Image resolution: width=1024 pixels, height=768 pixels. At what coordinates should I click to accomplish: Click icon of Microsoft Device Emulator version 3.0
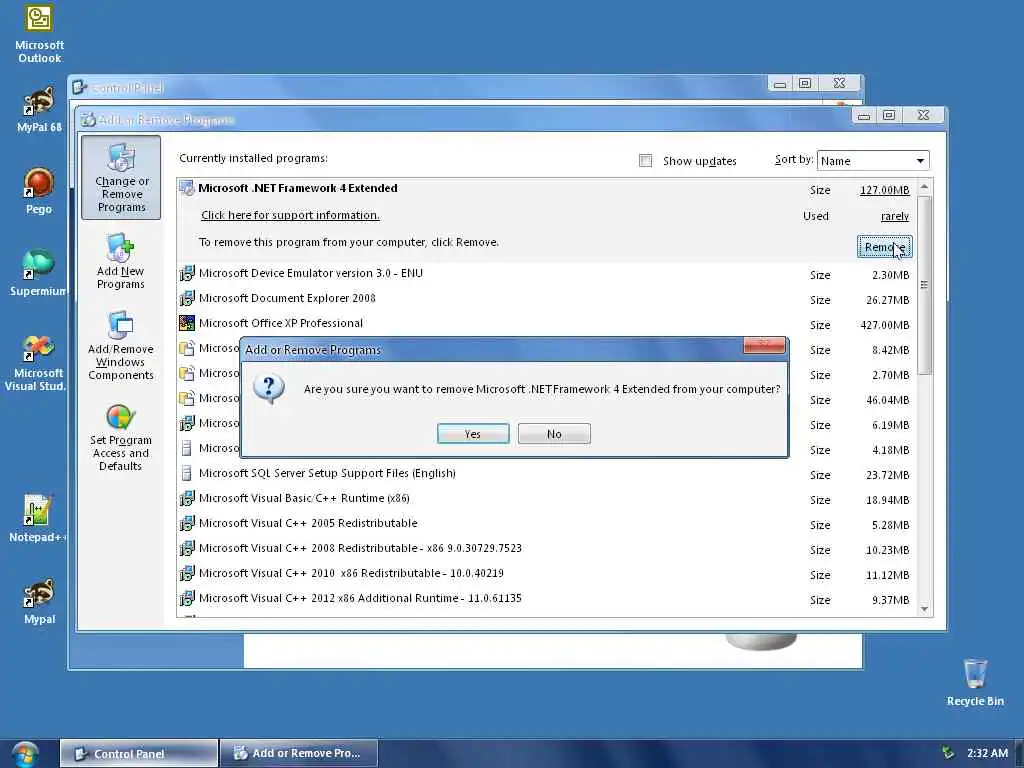pos(187,273)
